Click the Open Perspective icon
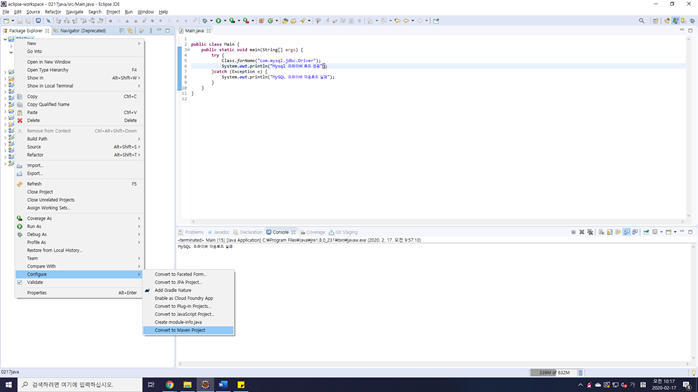Image resolution: width=698 pixels, height=392 pixels. (656, 20)
